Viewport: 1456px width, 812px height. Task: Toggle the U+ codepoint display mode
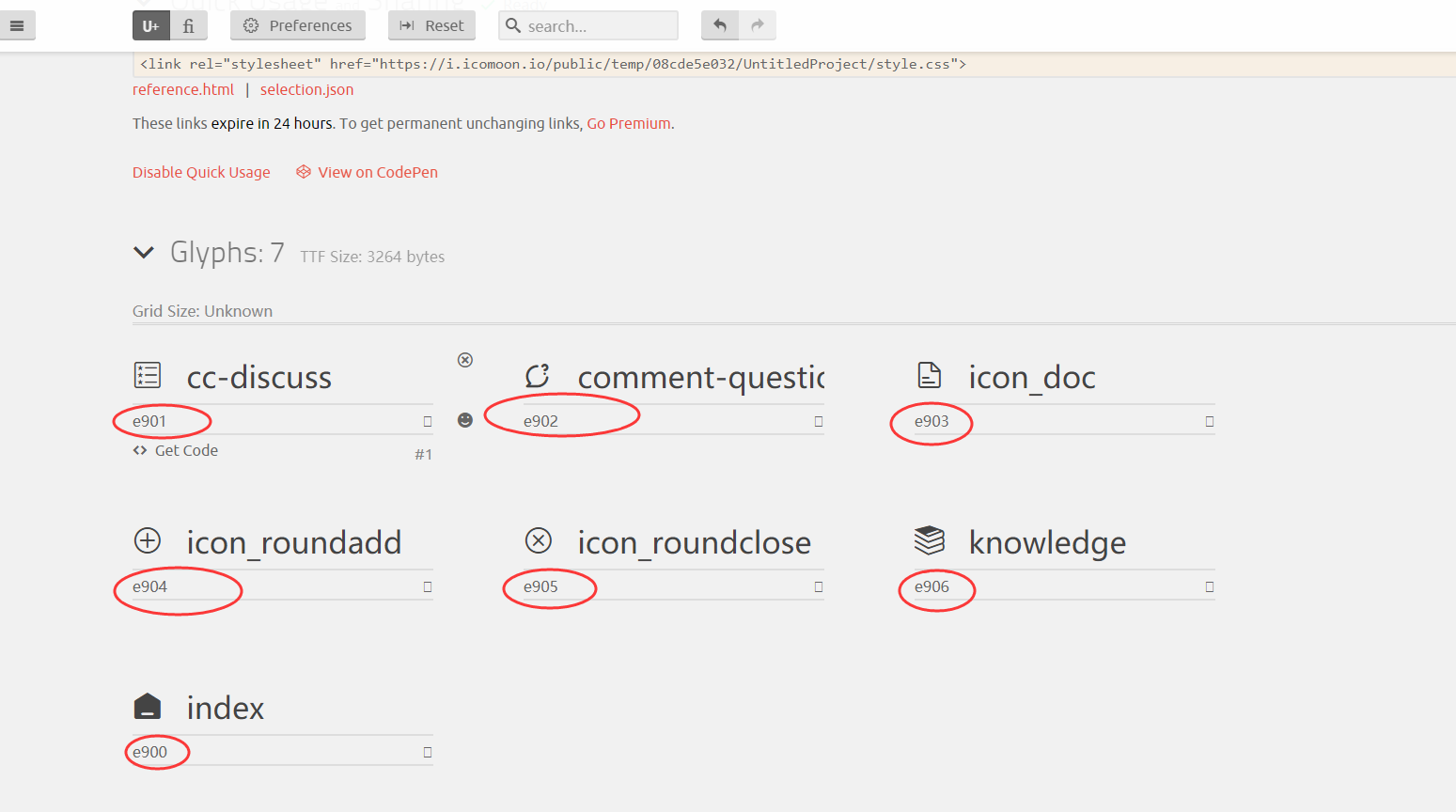(150, 25)
